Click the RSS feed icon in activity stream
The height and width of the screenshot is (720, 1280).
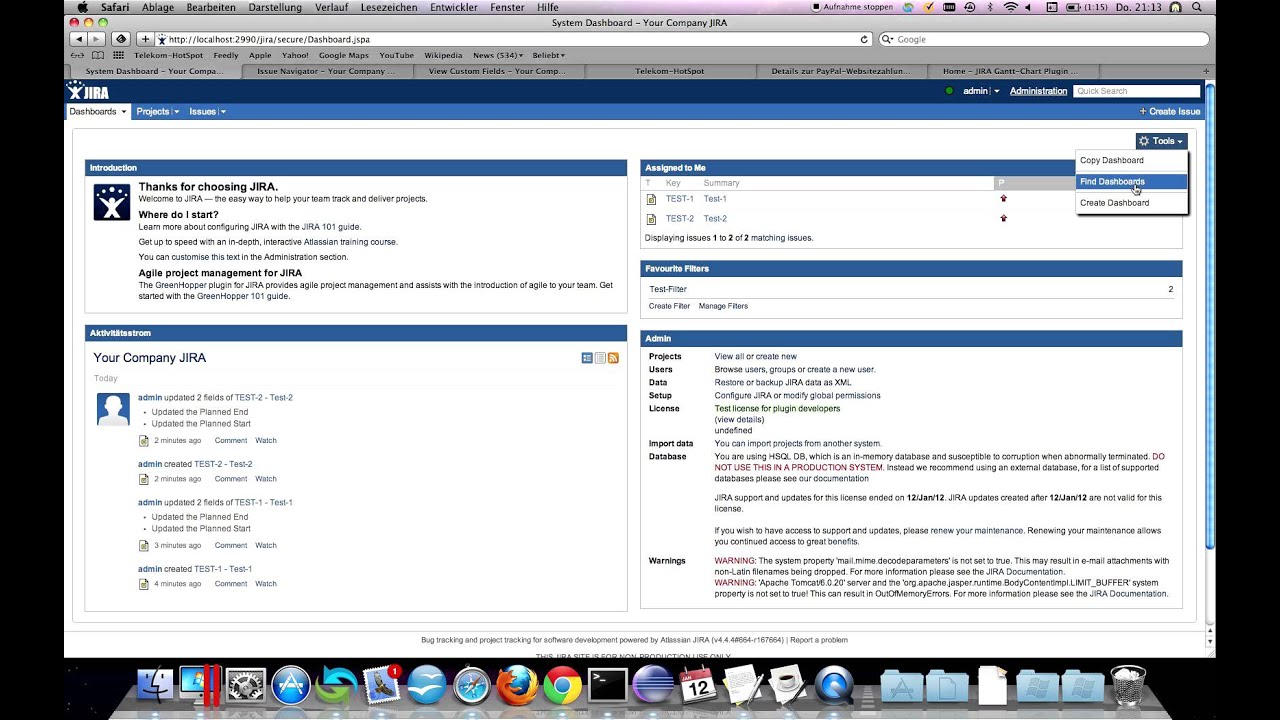(x=613, y=358)
